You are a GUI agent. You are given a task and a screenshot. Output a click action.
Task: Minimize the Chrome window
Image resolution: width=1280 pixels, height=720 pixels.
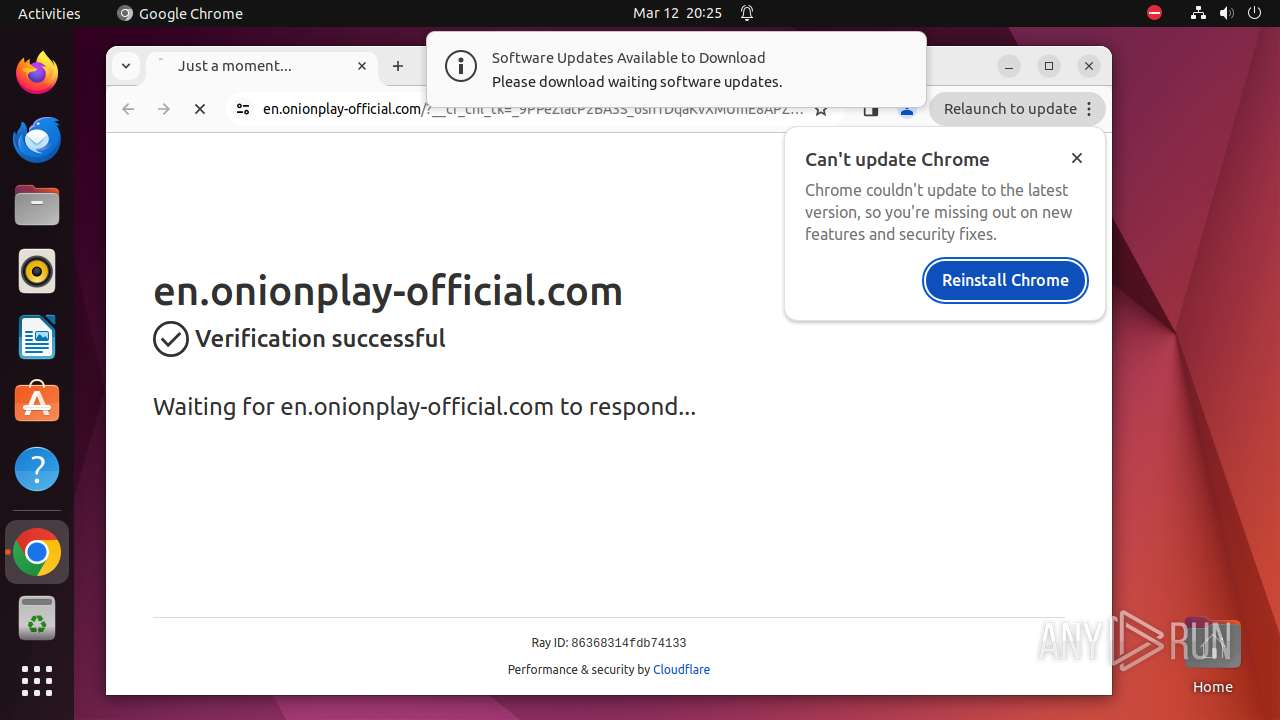[x=1009, y=66]
